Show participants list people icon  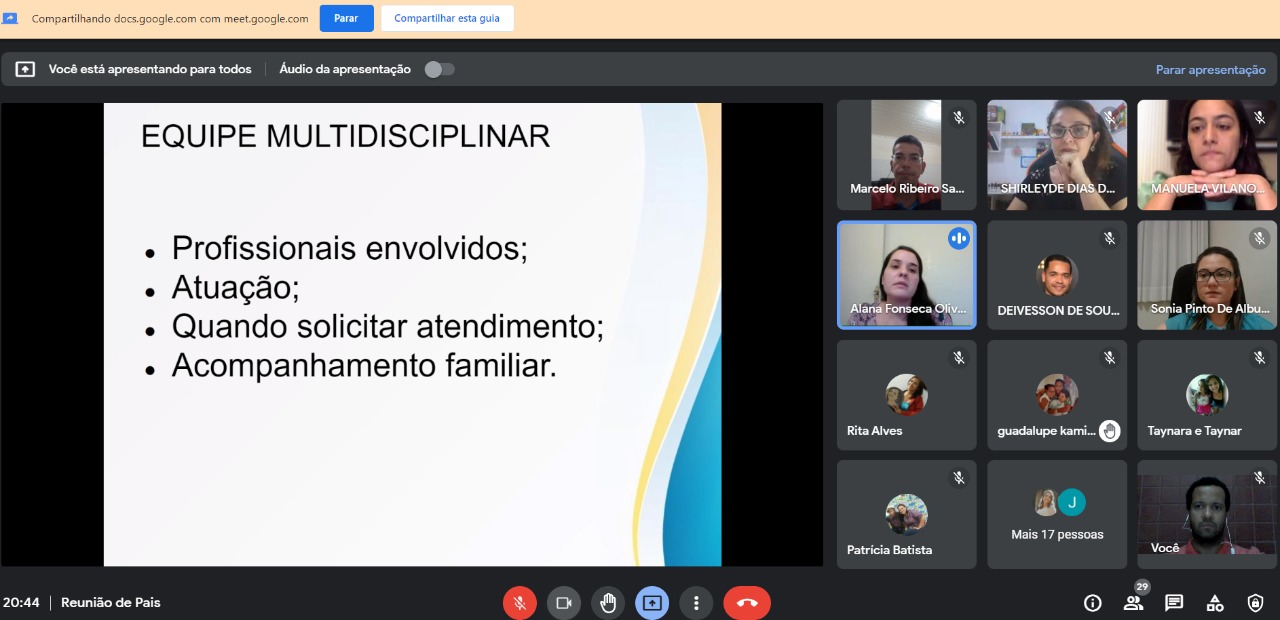coord(1133,603)
